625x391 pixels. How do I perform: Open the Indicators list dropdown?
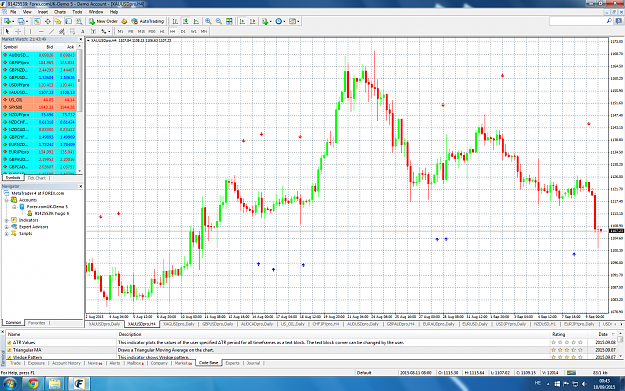[x=266, y=21]
